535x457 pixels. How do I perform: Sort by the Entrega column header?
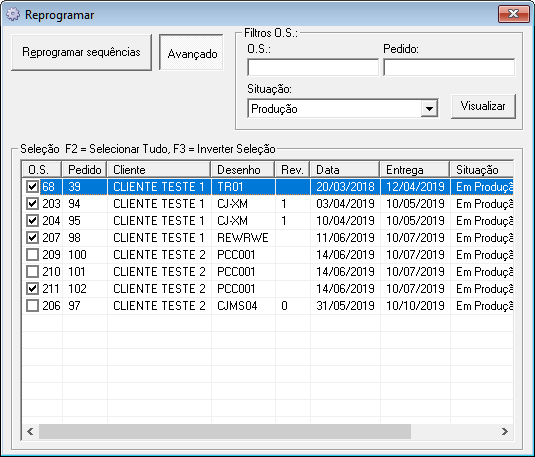tap(415, 170)
